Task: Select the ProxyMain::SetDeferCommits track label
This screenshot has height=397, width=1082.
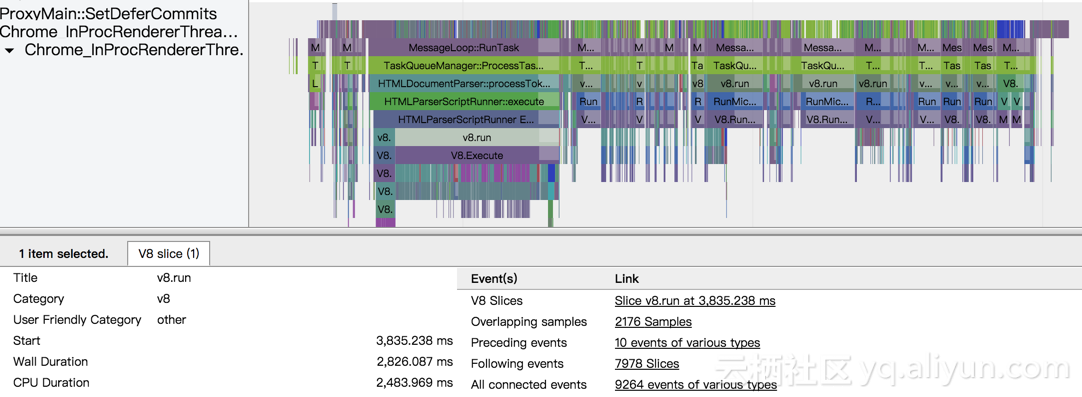Action: [108, 14]
